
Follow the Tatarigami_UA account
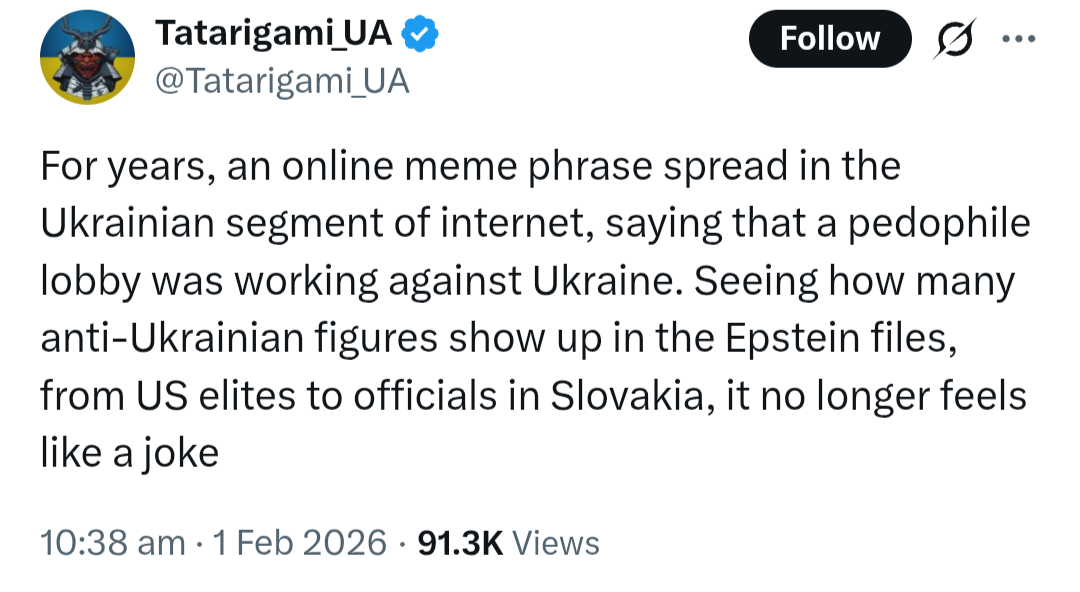click(x=829, y=39)
